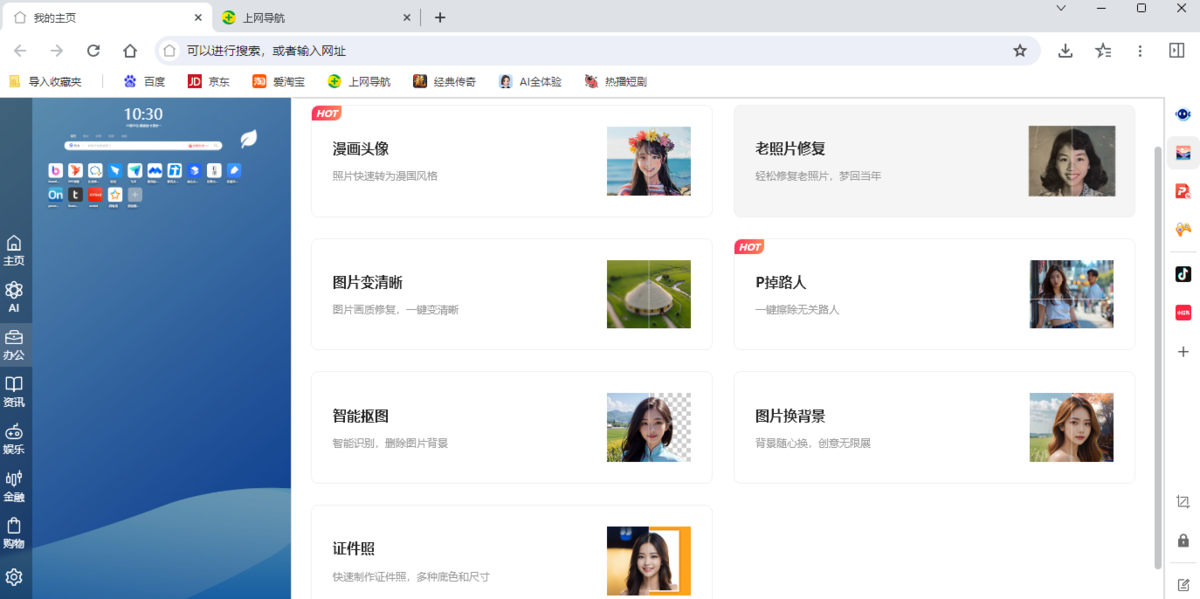Click the 智能抠图 checkered cutout thumbnail

[649, 427]
